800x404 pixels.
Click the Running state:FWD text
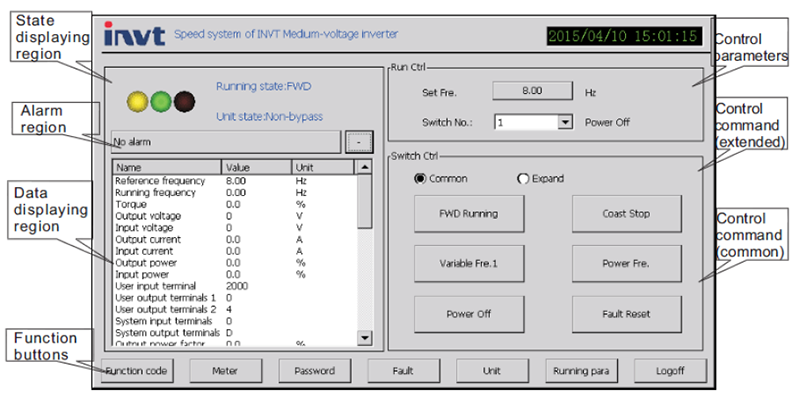pos(264,86)
